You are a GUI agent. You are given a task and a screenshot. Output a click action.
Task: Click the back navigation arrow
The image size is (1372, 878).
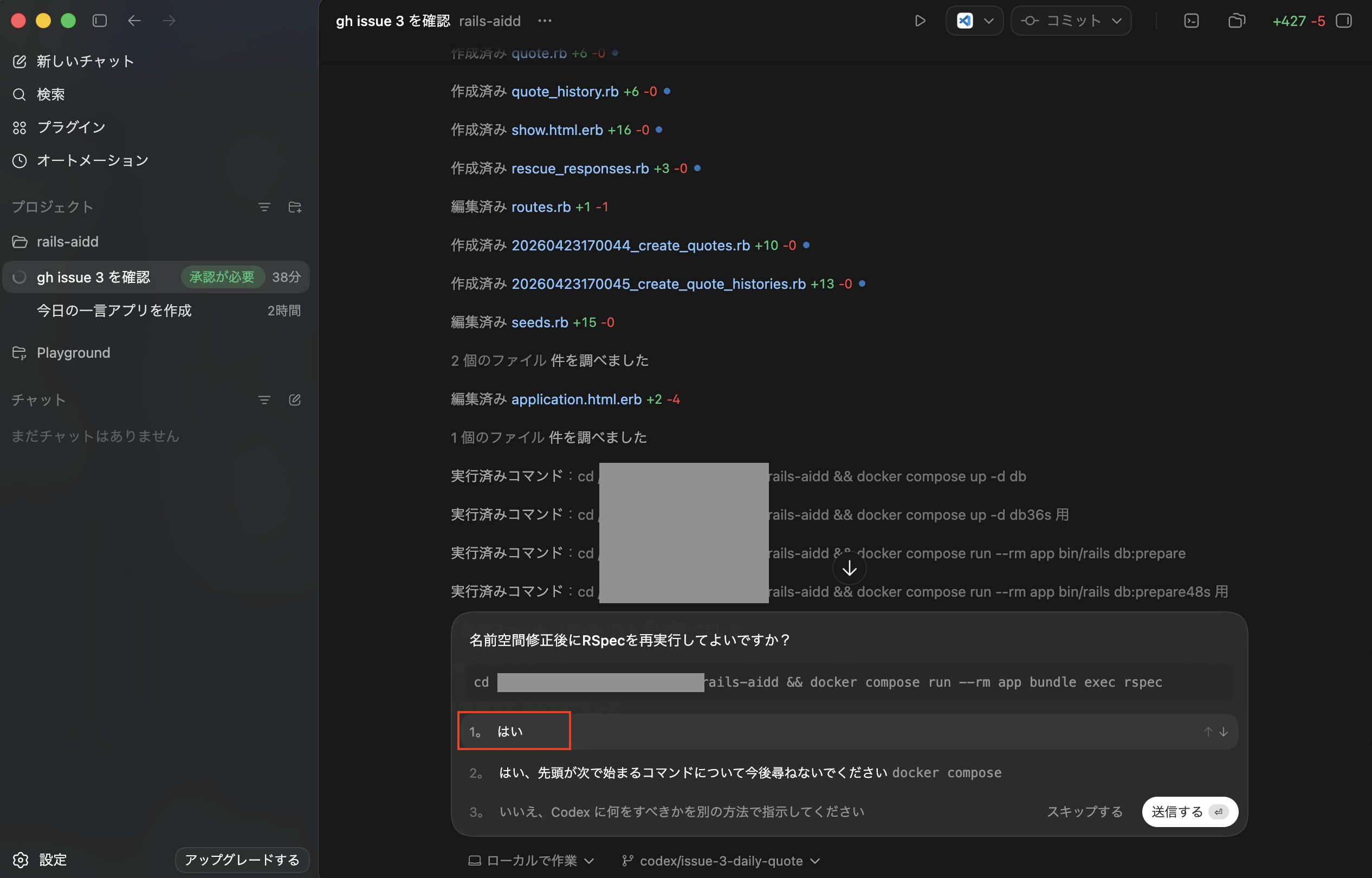(134, 21)
